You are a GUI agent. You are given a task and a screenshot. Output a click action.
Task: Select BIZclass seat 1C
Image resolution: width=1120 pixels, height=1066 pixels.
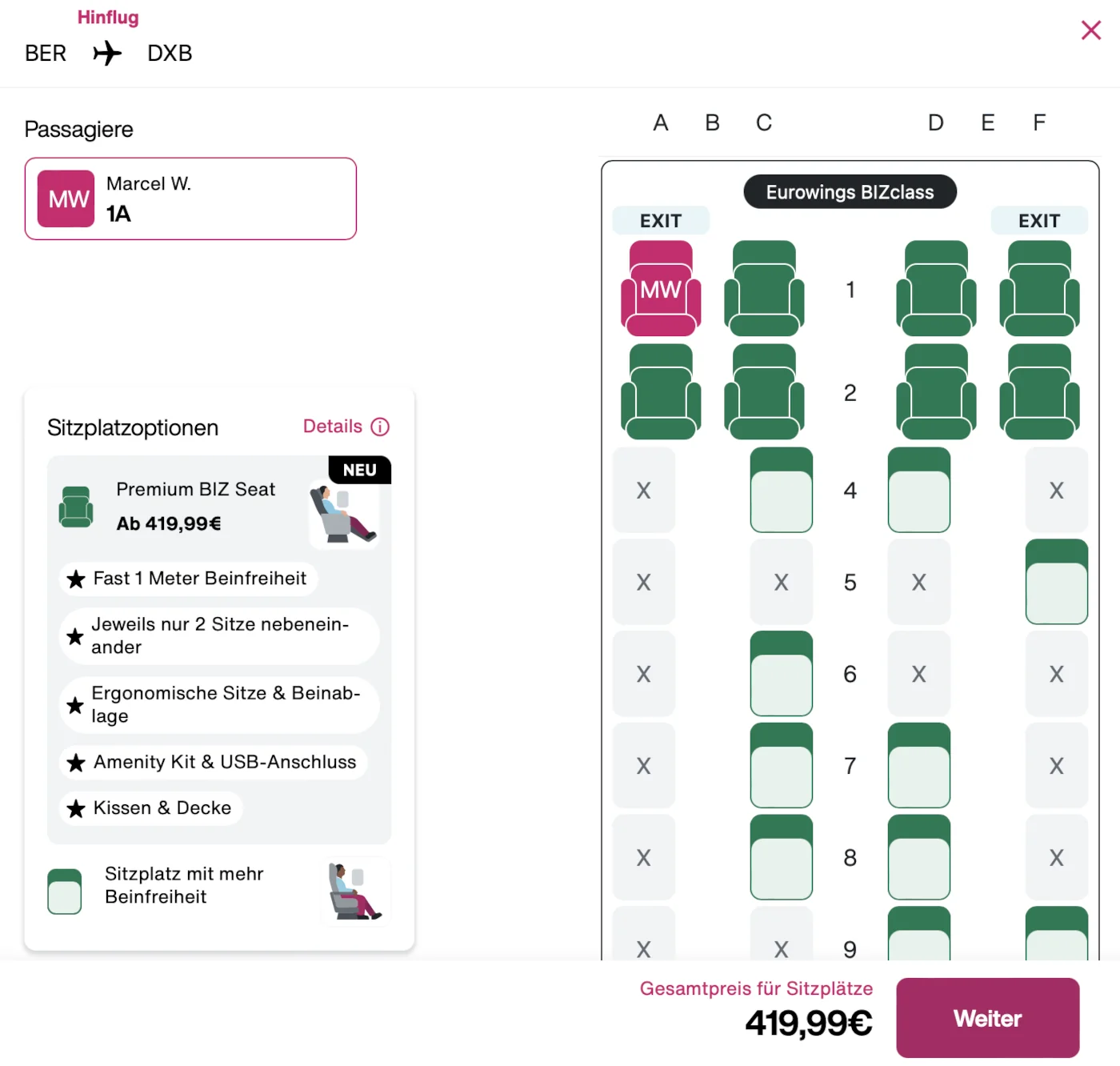point(764,288)
